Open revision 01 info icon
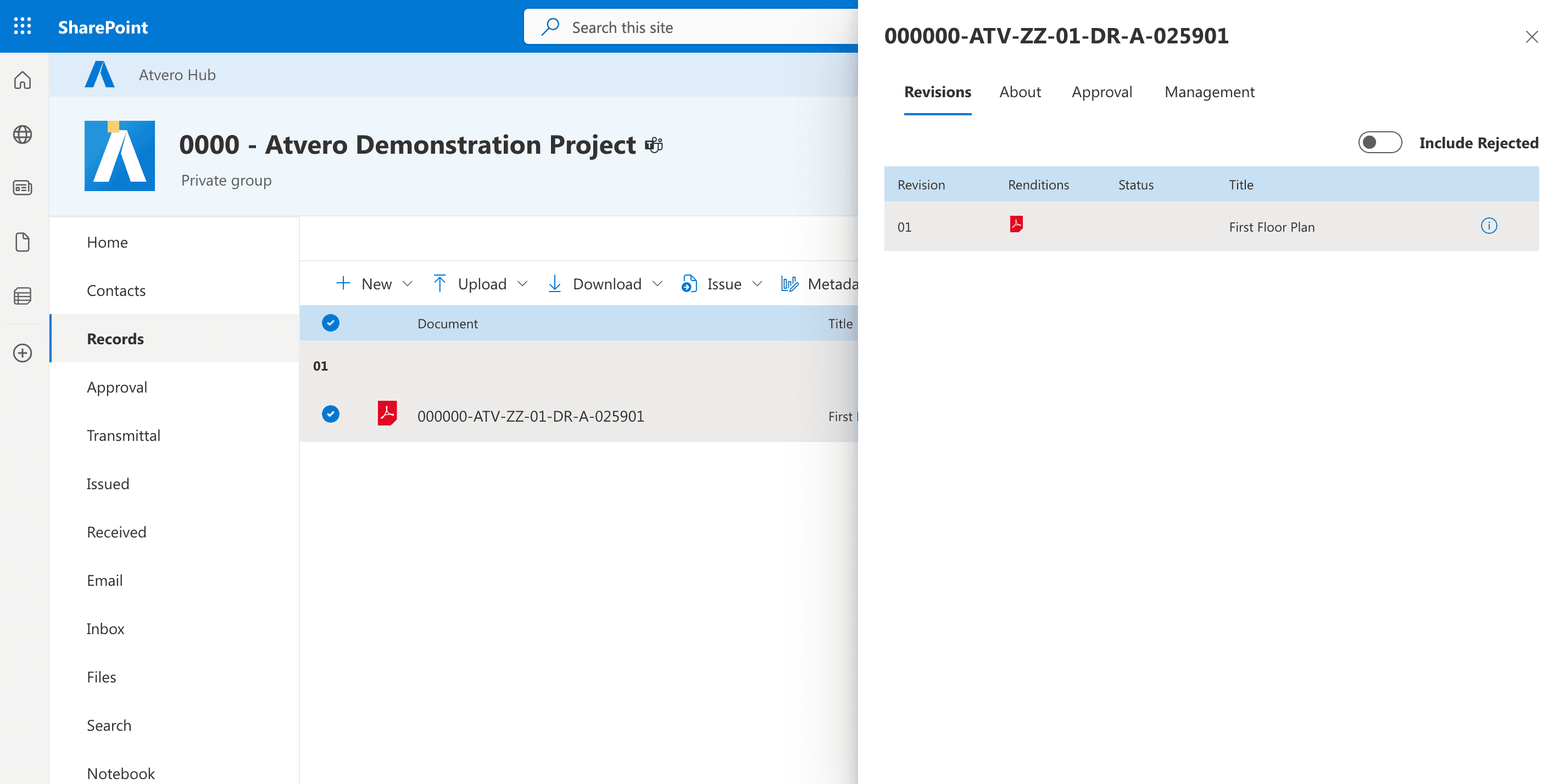 tap(1488, 226)
